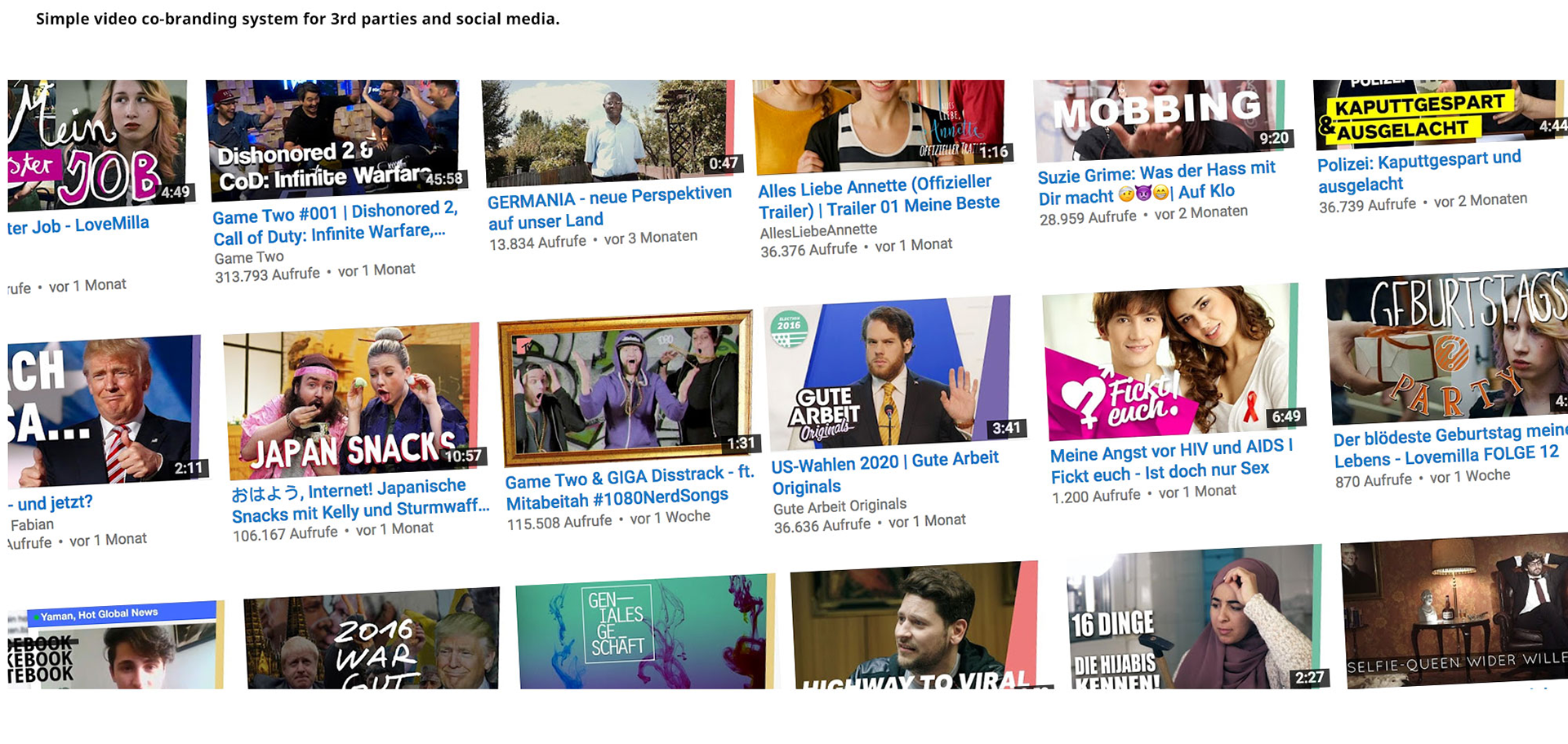Open link US-Wahlen 2020 | Gute Arbeit Originals
The width and height of the screenshot is (1568, 744).
(x=885, y=473)
